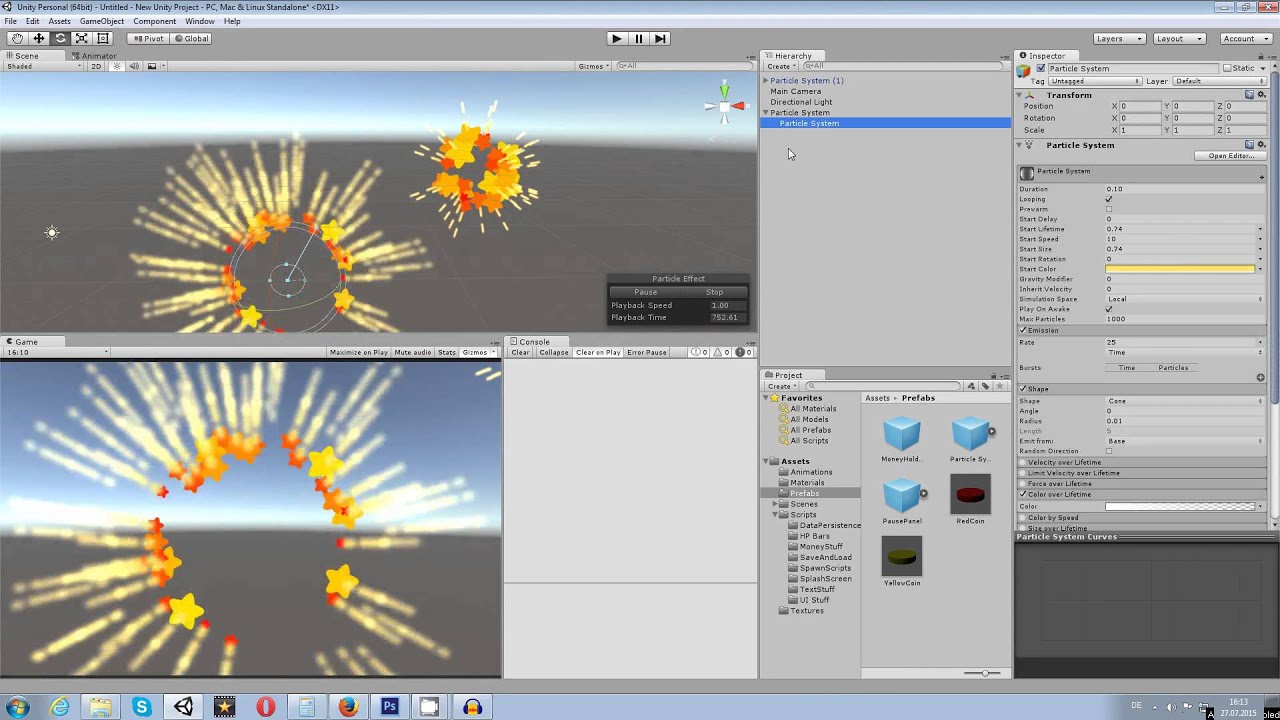Open the Assets menu

pos(59,21)
